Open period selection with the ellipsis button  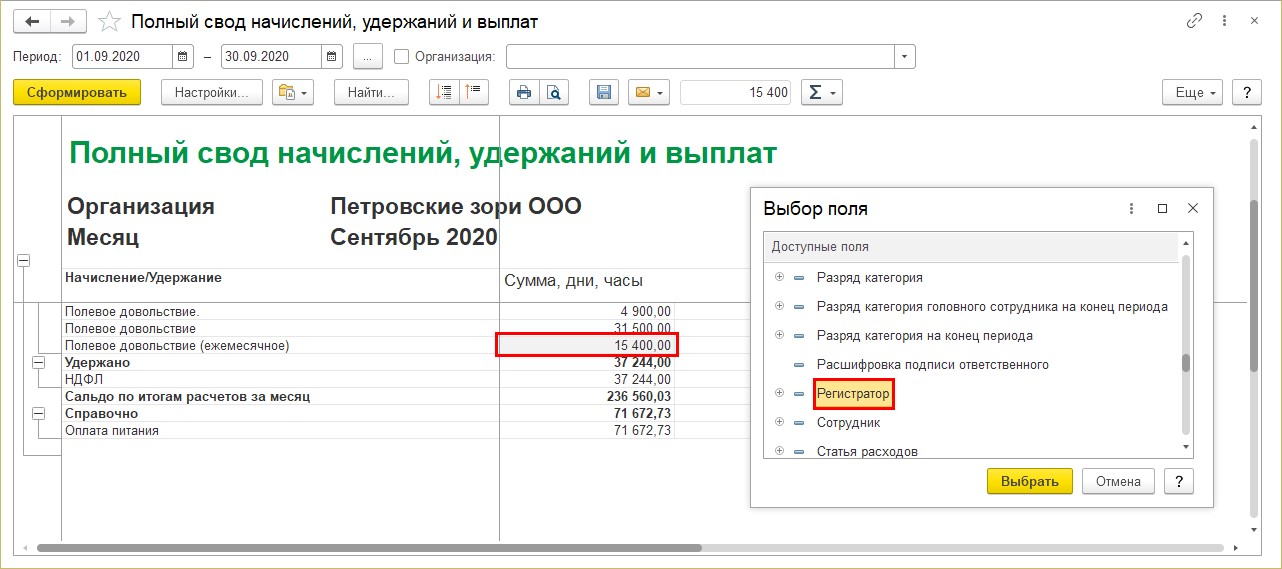pos(368,56)
